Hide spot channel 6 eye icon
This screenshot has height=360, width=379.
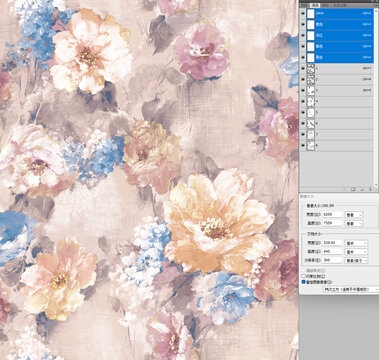click(x=303, y=124)
